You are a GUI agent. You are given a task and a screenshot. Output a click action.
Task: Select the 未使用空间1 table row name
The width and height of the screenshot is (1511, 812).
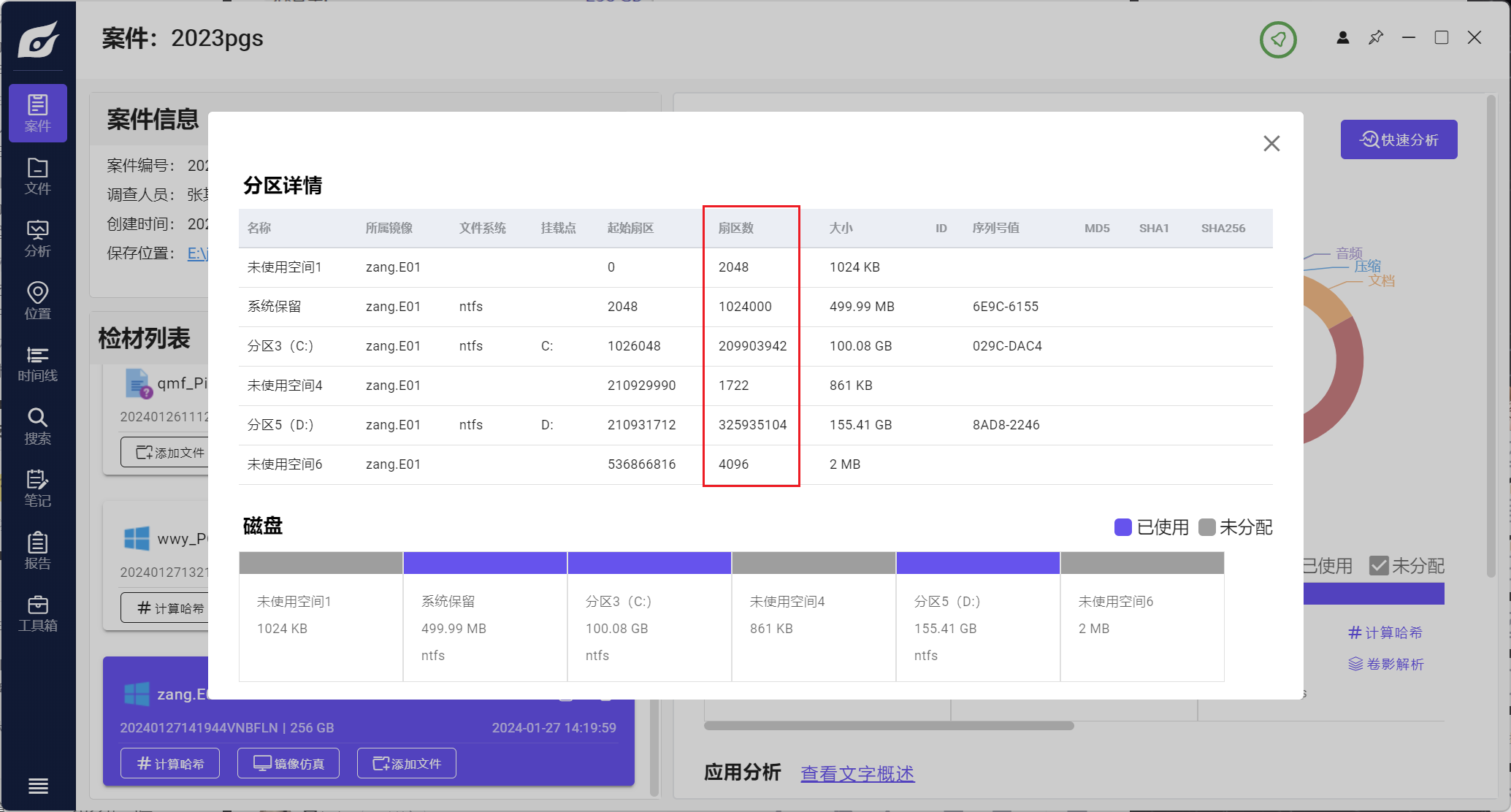tap(284, 267)
